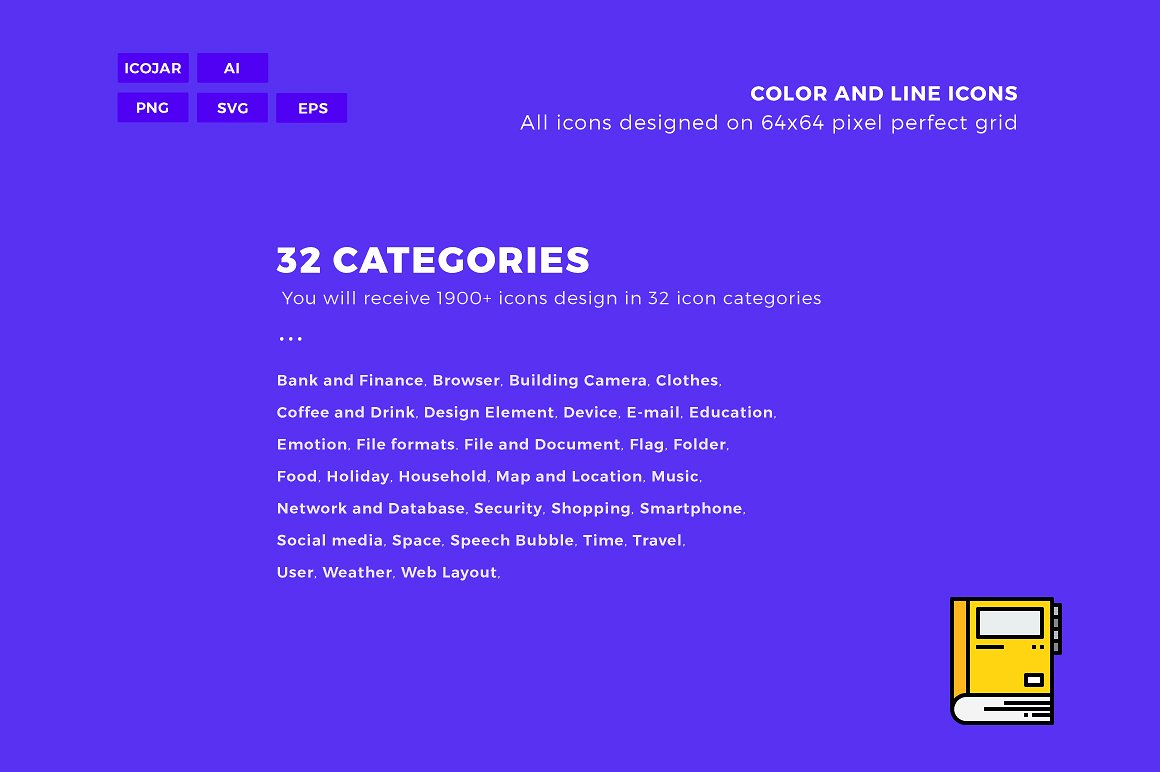The image size is (1160, 772).
Task: Go to the File formats category
Action: pos(405,444)
